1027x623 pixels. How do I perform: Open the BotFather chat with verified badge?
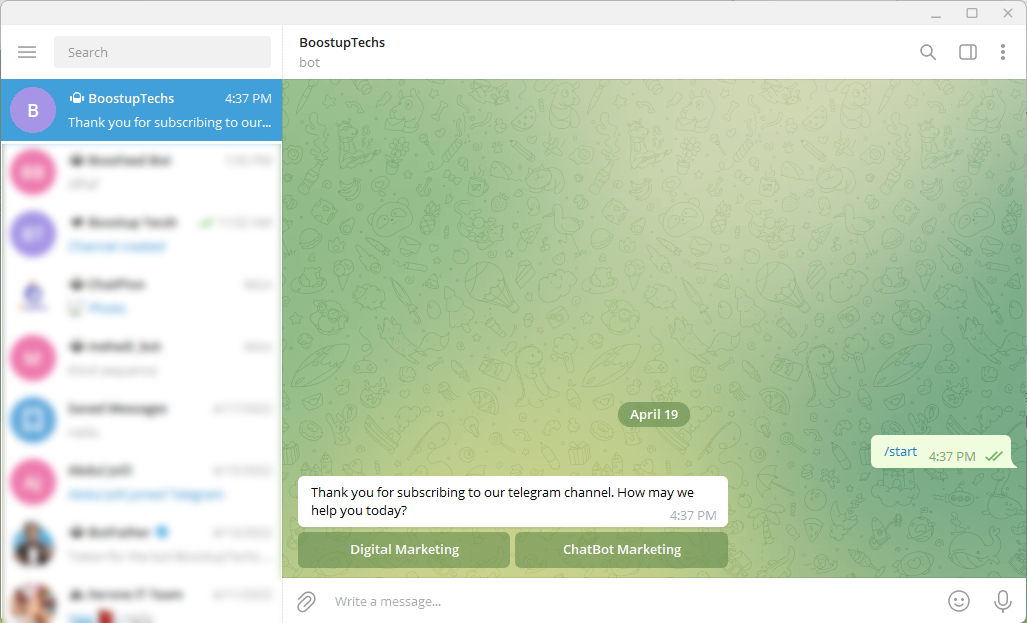tap(141, 544)
